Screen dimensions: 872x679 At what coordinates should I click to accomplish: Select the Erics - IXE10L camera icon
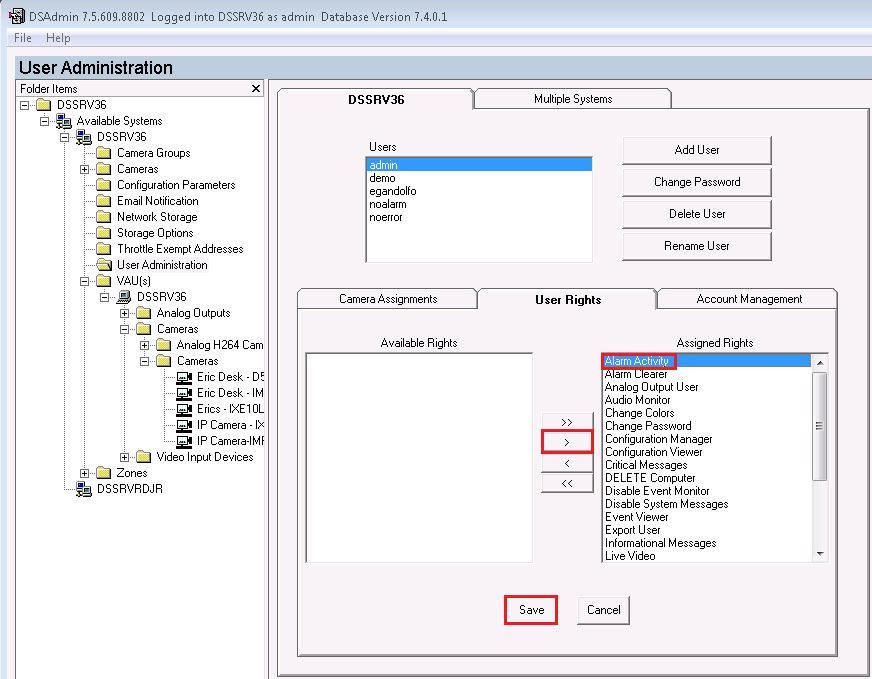183,409
